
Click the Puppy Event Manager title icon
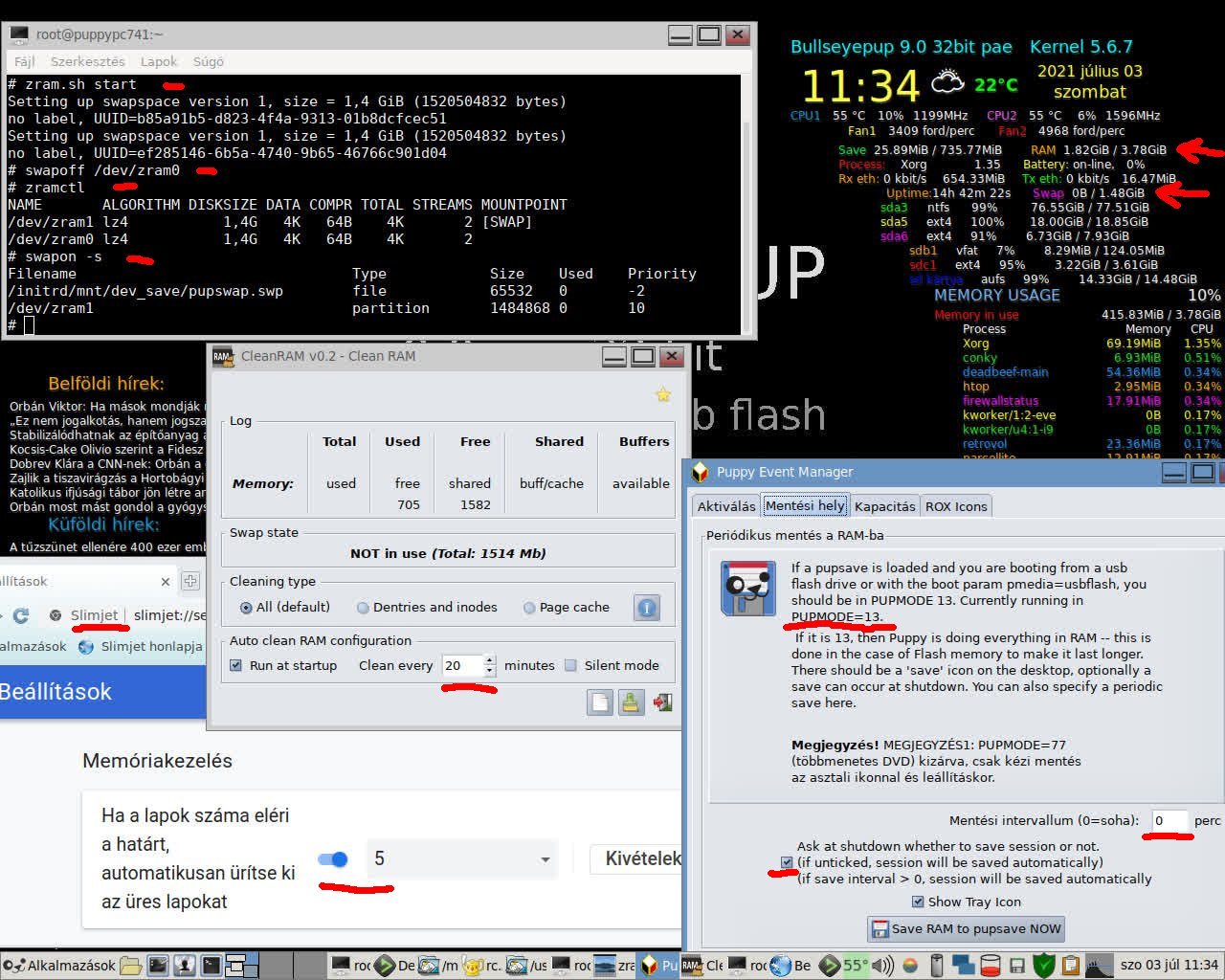point(700,472)
